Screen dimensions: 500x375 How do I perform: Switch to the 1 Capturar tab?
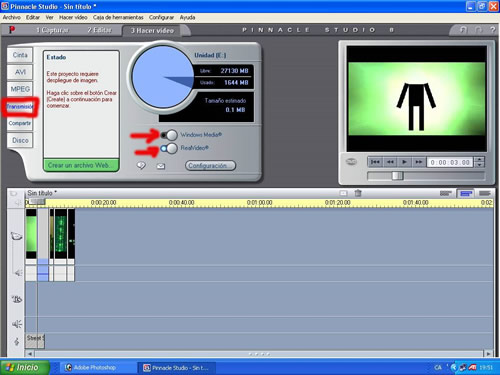coord(52,30)
